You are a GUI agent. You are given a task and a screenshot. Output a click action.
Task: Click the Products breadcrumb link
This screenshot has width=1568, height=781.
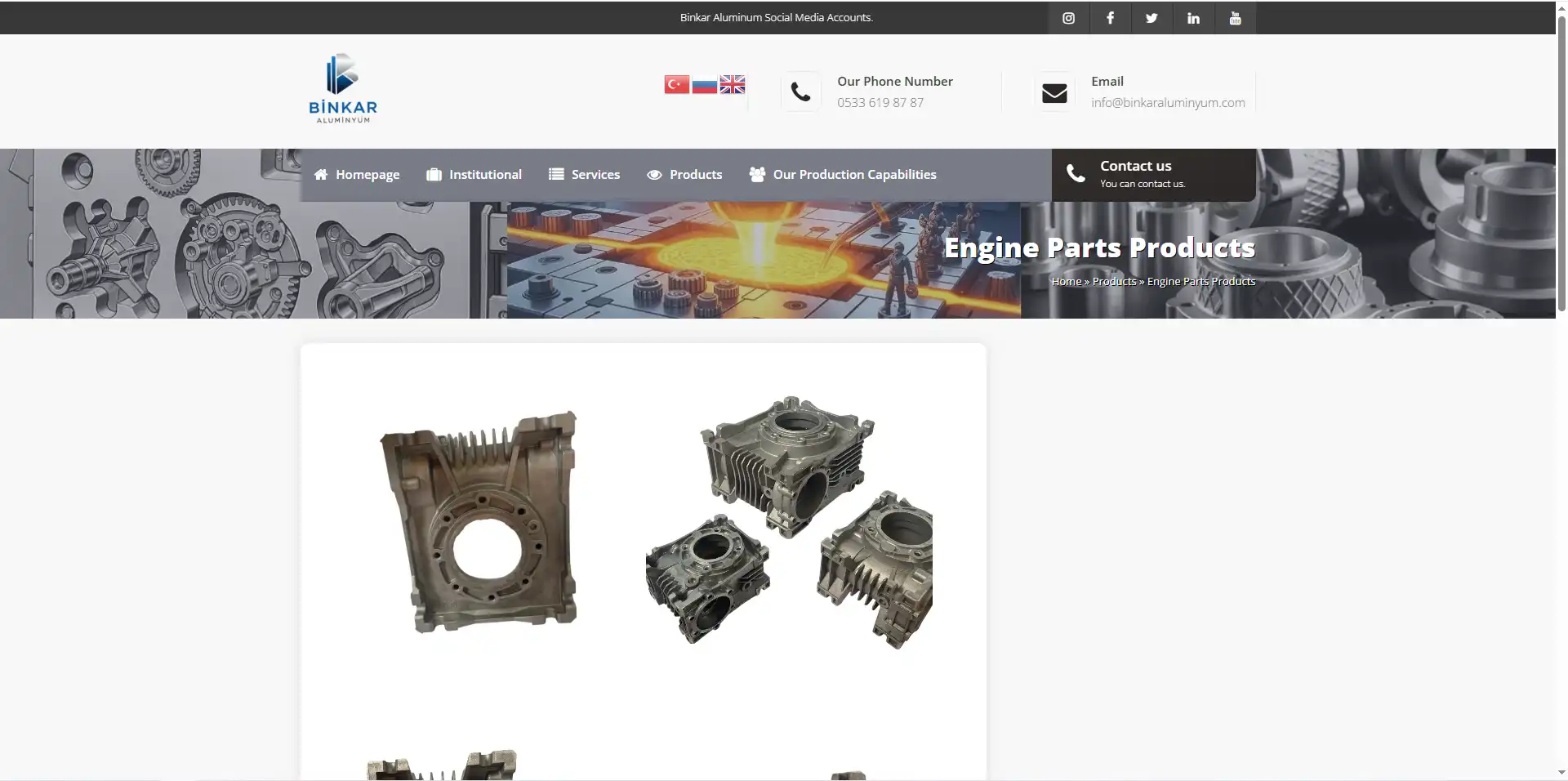point(1114,281)
